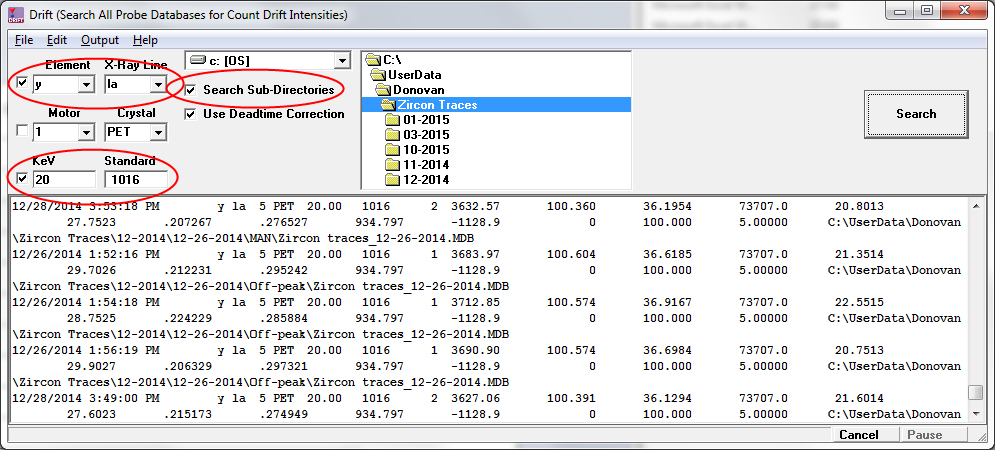Image resolution: width=995 pixels, height=450 pixels.
Task: Click the Donovan folder icon
Action: click(x=384, y=90)
